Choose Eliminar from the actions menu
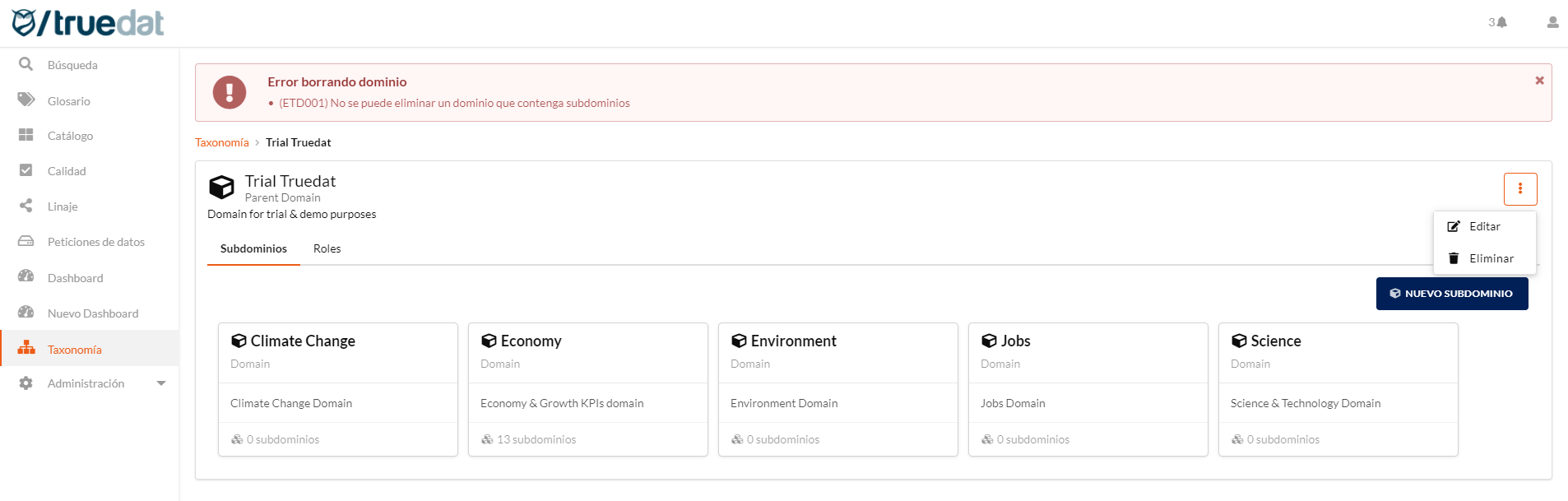The height and width of the screenshot is (501, 1568). 1485,258
